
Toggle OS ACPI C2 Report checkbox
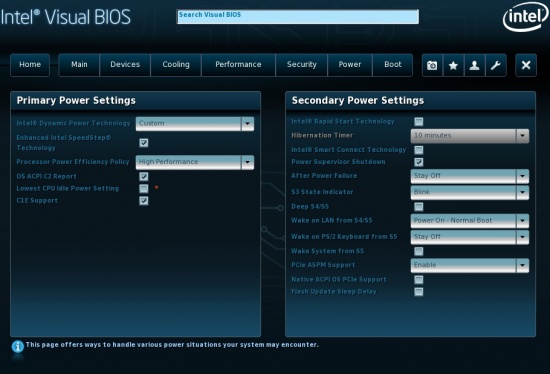coord(143,176)
